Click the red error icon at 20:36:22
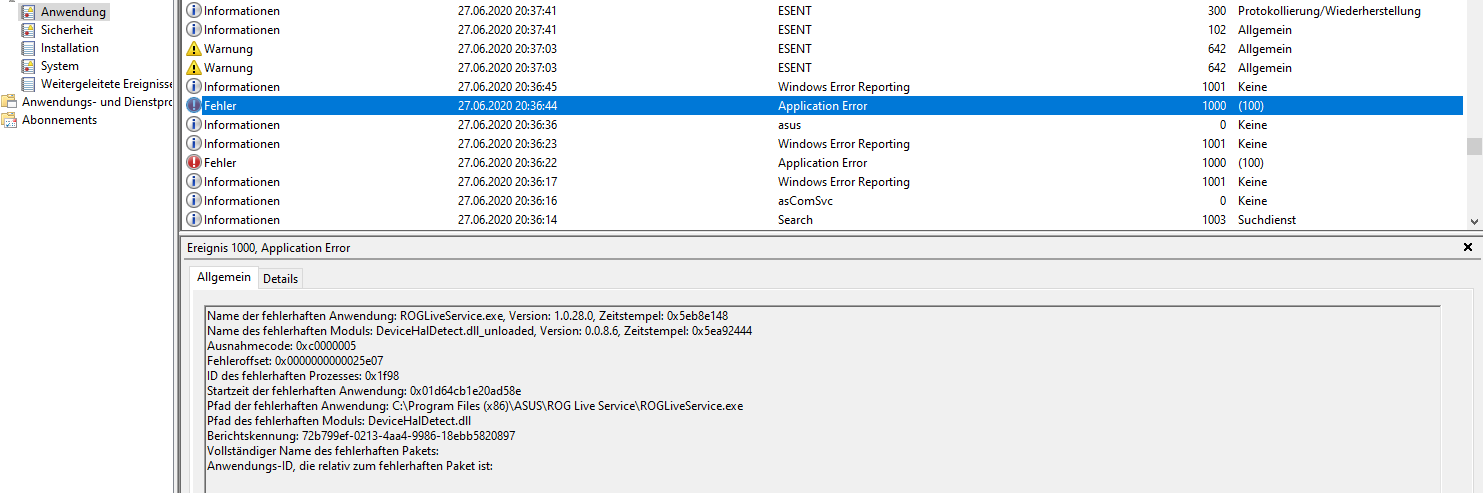 click(x=194, y=163)
